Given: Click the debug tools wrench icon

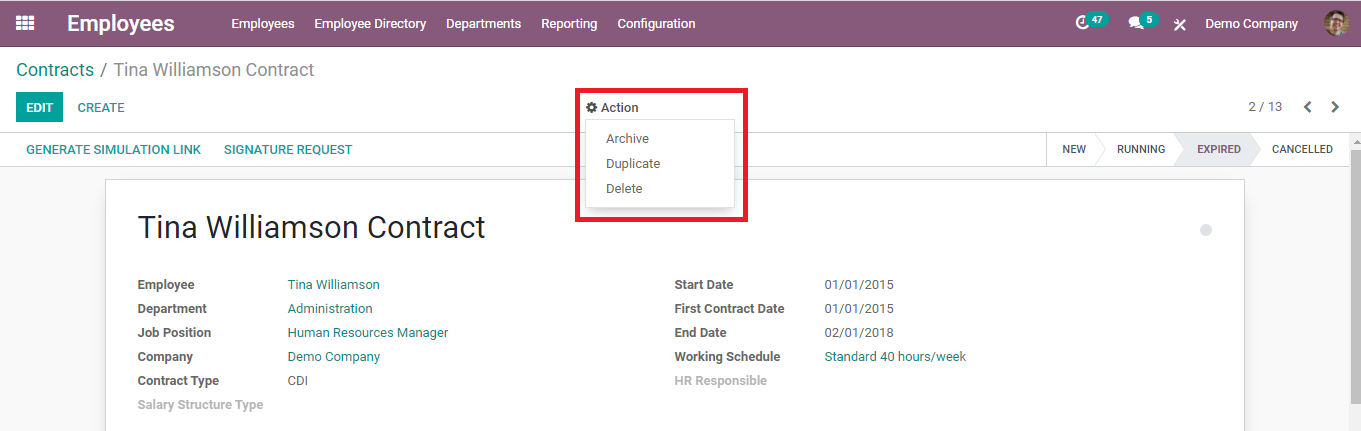Looking at the screenshot, I should 1180,24.
